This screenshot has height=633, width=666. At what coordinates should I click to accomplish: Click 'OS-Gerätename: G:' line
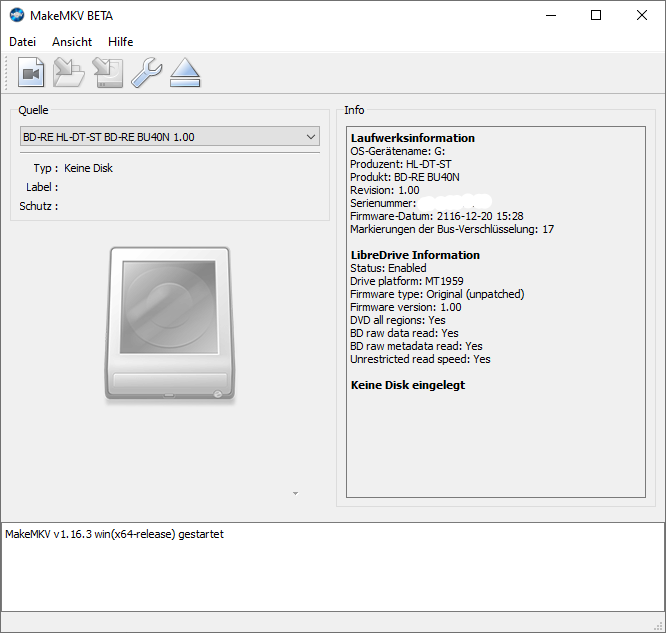(x=397, y=151)
